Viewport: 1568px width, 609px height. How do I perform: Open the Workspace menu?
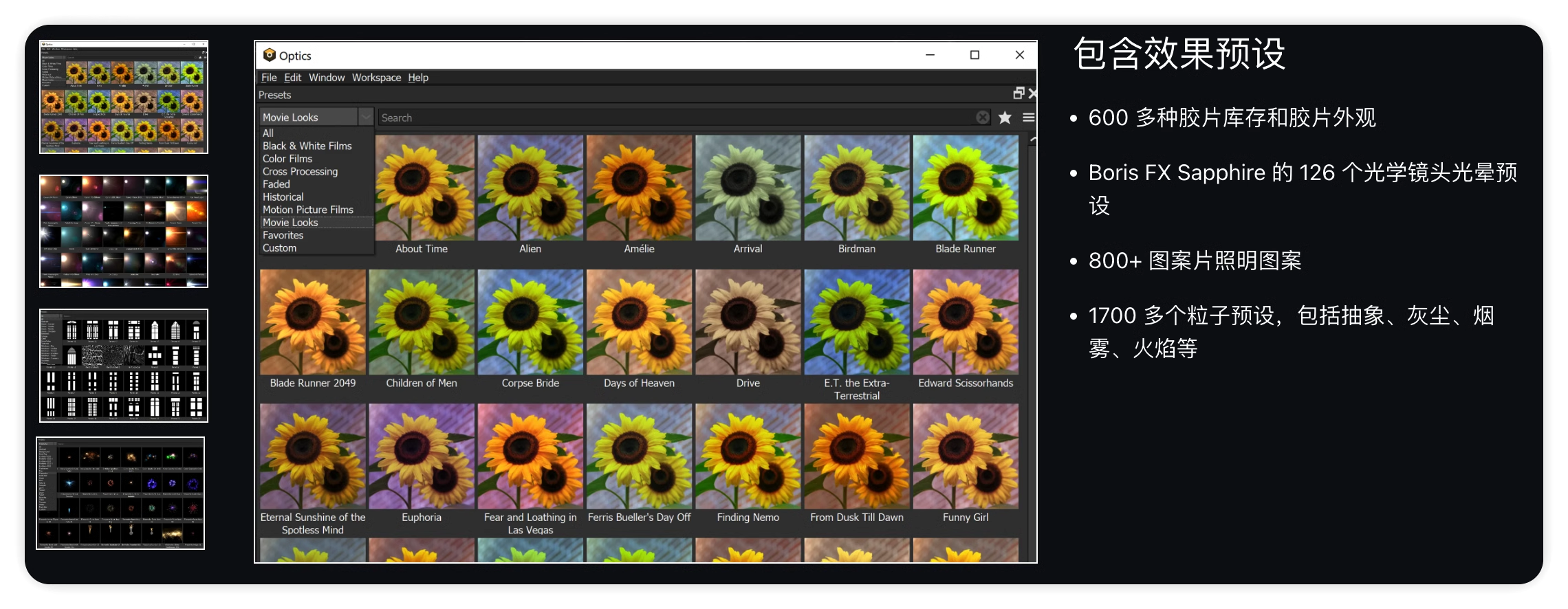376,78
